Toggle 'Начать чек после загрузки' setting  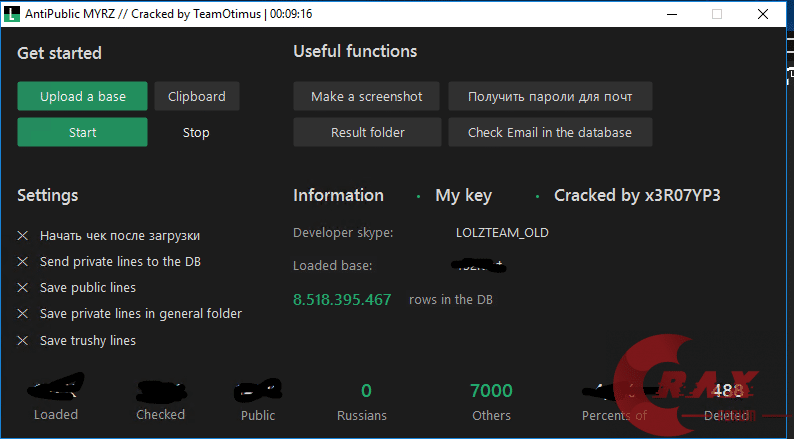23,236
